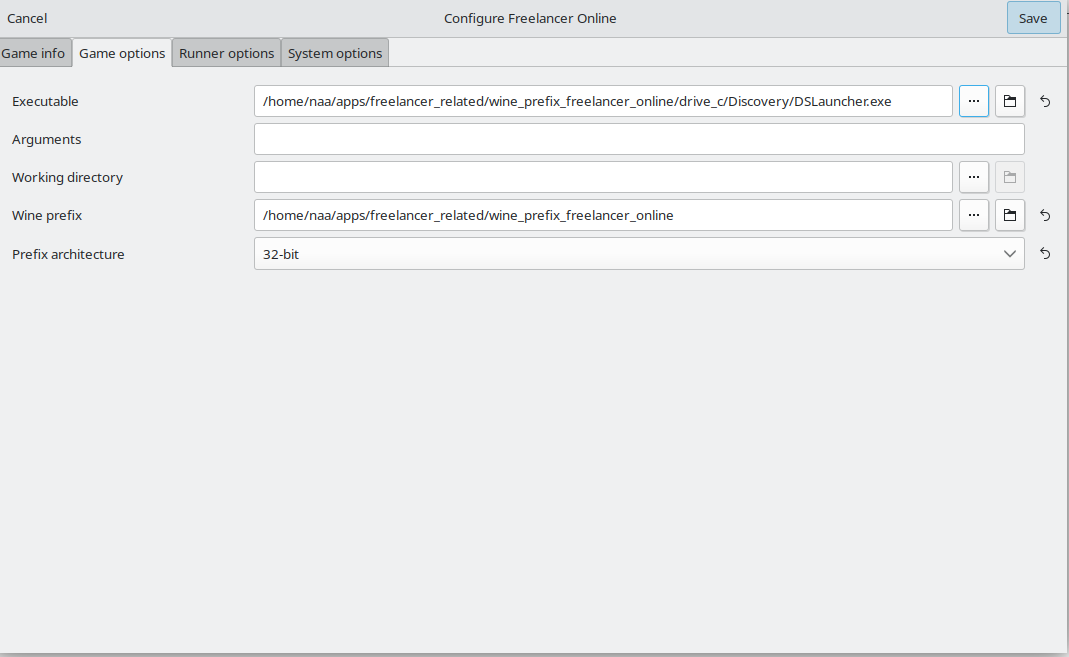
Task: Click the Working directory label
Action: point(67,177)
